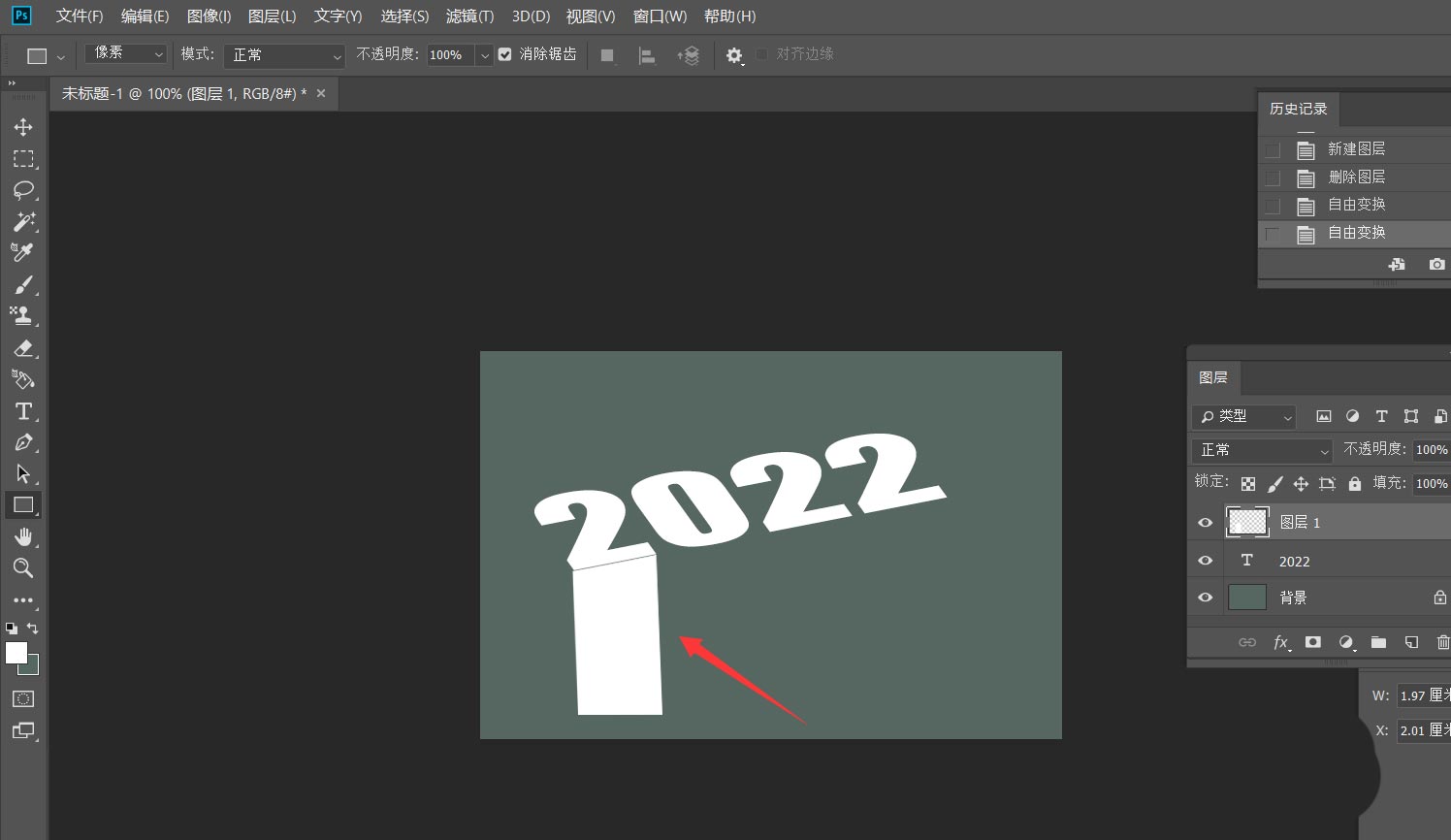Open the layer filter 类型 dropdown
1451x840 pixels.
click(x=1243, y=416)
